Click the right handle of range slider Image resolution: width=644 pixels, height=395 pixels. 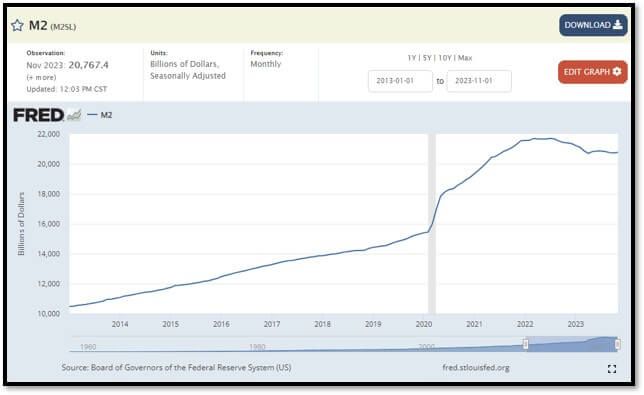tap(617, 344)
